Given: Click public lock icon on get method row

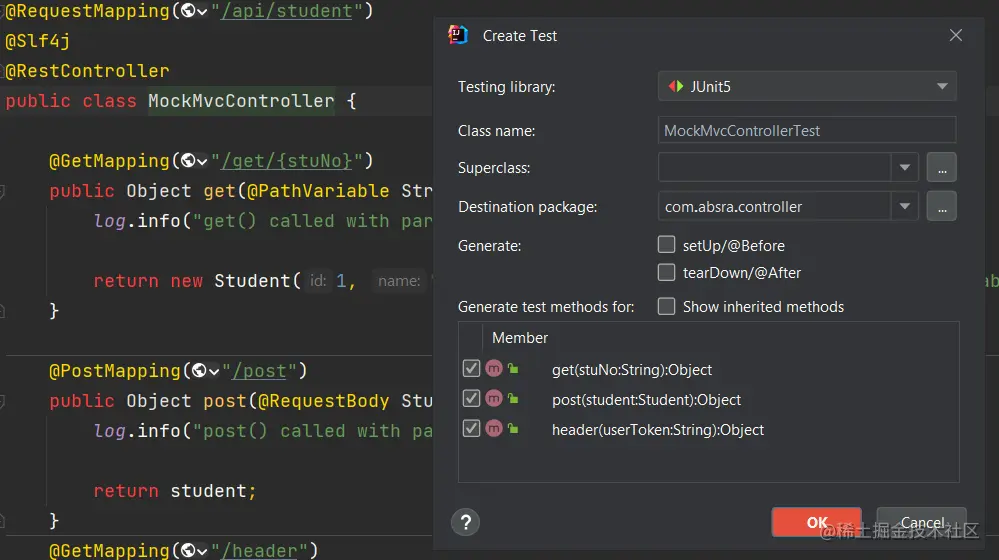Looking at the screenshot, I should [513, 368].
